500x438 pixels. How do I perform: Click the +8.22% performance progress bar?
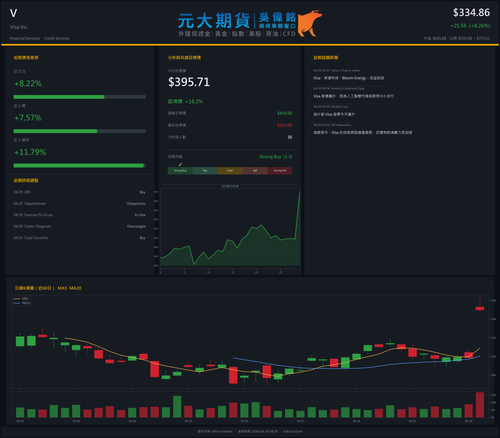(x=80, y=97)
